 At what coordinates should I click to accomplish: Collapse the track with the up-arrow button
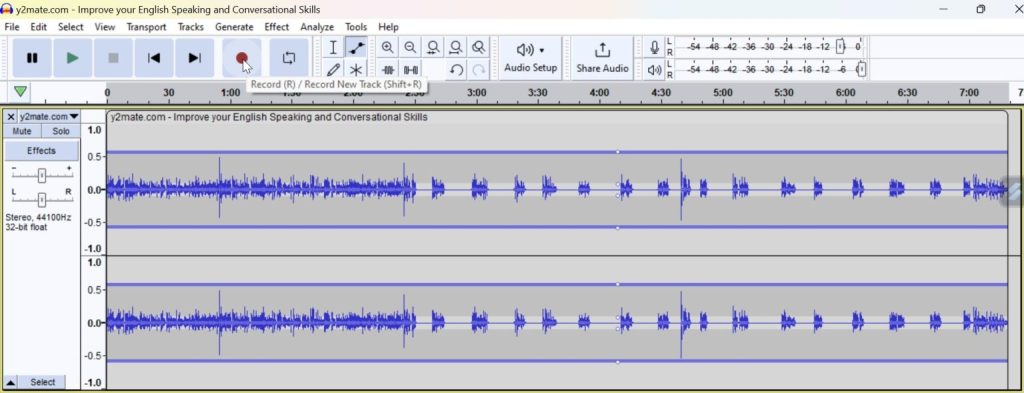[11, 383]
